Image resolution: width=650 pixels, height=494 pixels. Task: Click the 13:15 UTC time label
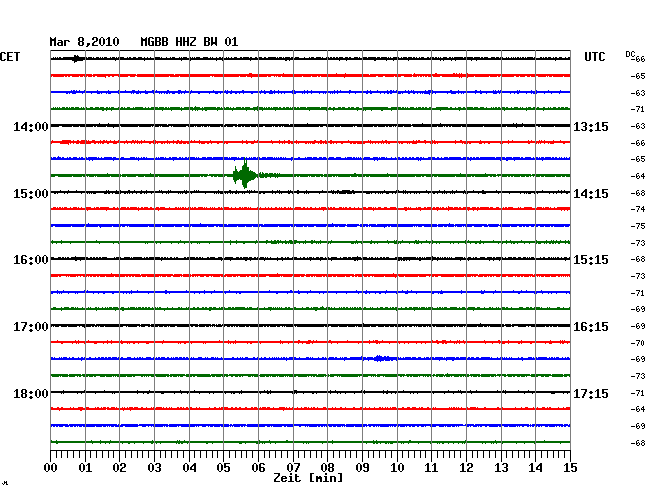[x=591, y=126]
